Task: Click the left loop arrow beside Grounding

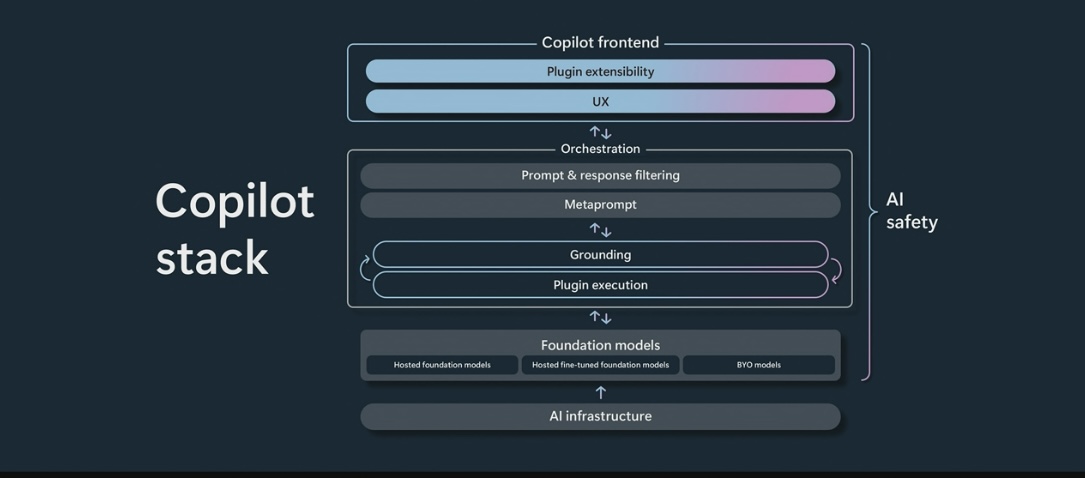Action: click(365, 268)
